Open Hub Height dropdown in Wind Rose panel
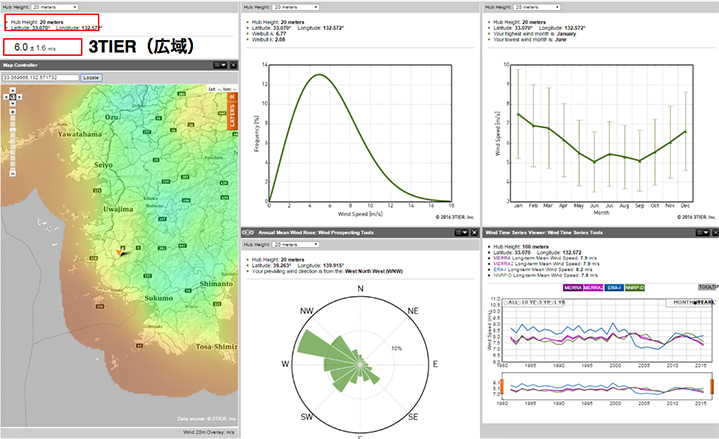 coord(296,245)
